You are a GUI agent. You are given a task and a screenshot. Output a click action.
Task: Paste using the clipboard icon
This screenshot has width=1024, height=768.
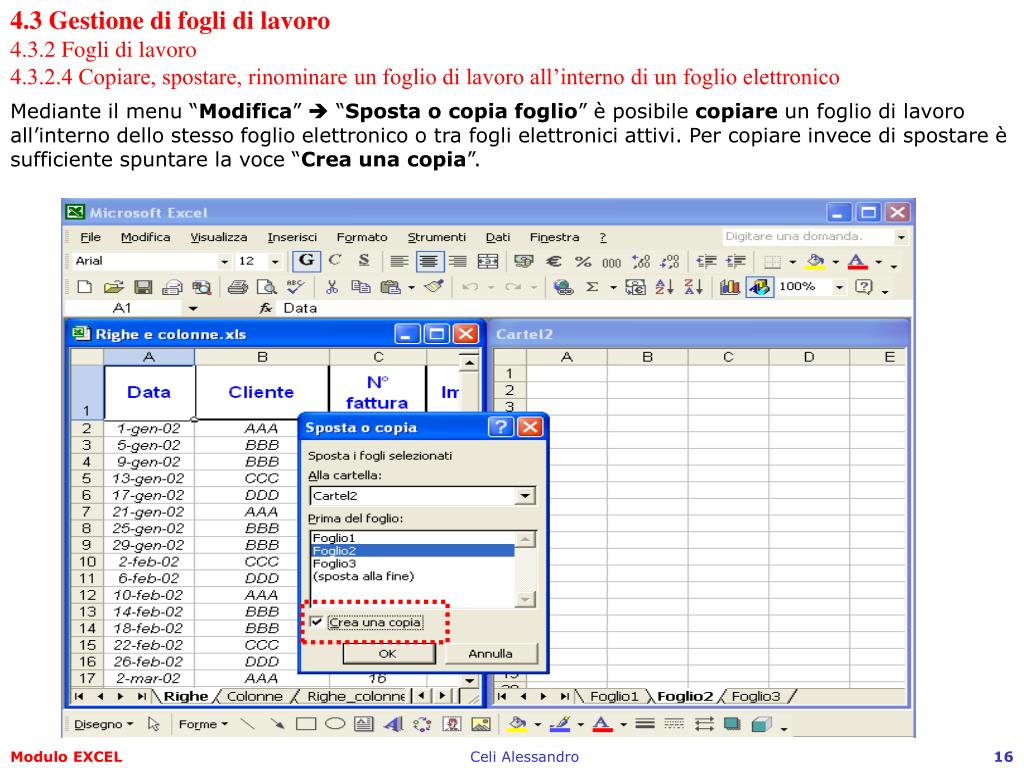click(x=391, y=287)
